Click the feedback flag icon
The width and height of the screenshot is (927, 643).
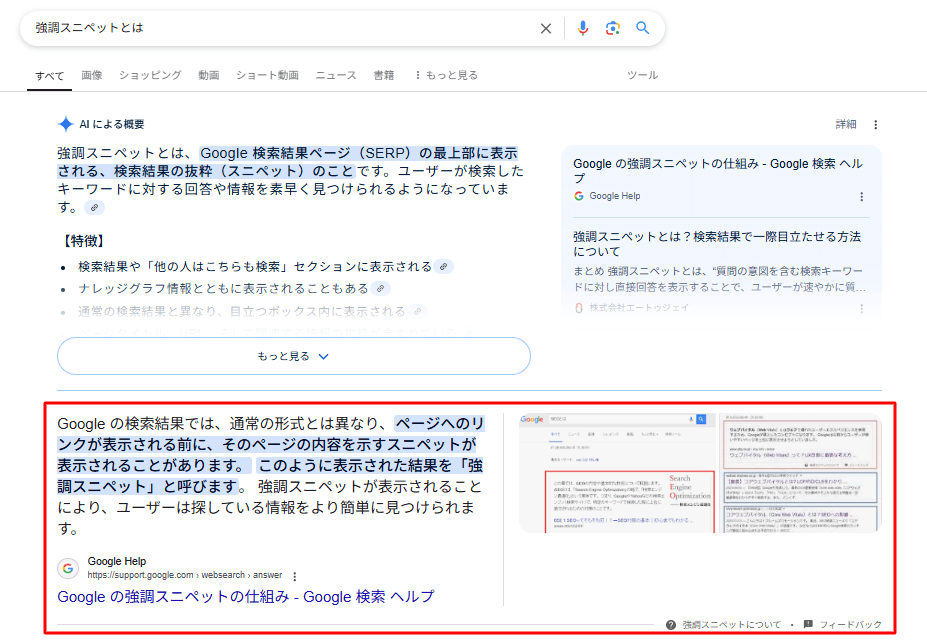[x=808, y=624]
